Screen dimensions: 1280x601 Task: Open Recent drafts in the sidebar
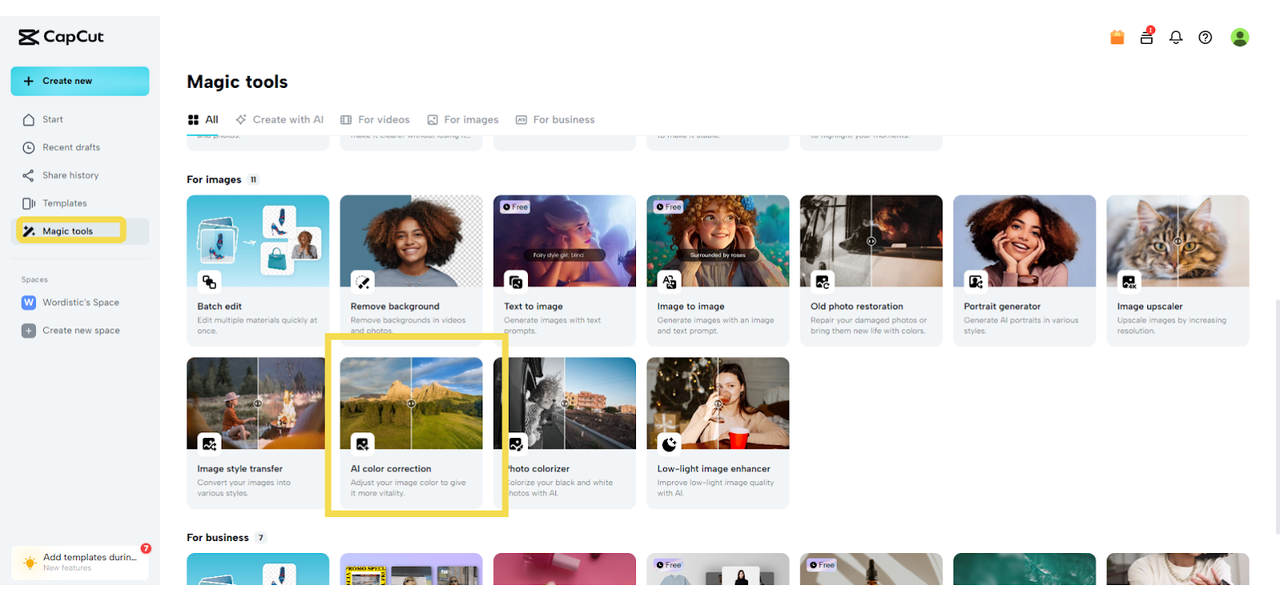[80, 147]
